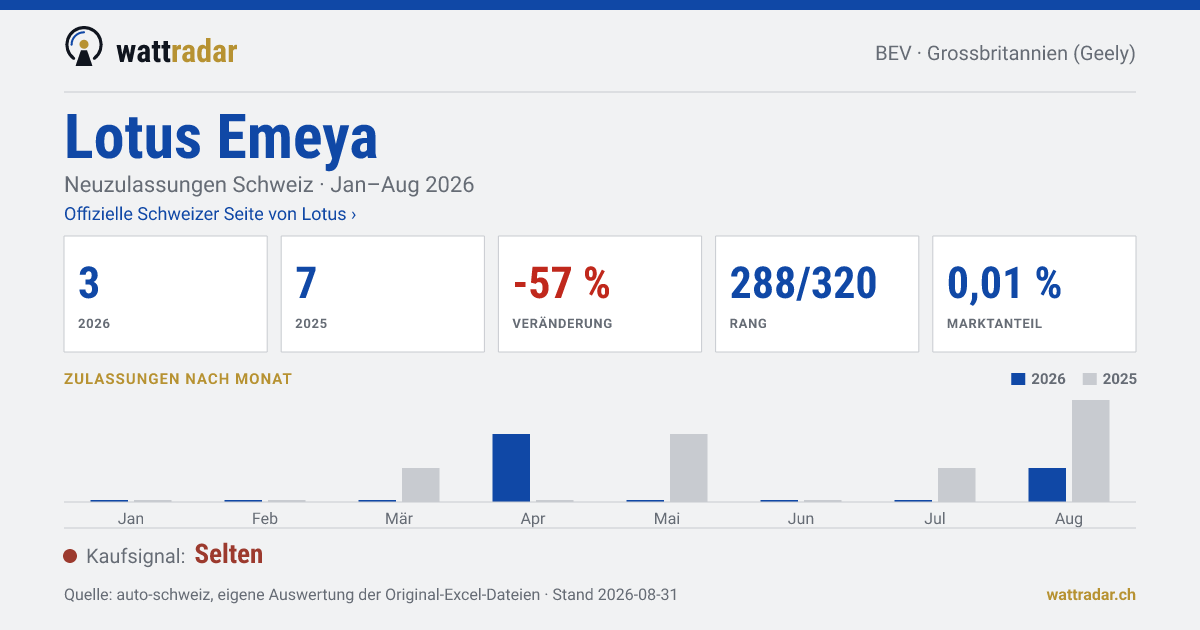Image resolution: width=1200 pixels, height=630 pixels.
Task: Click the blue April 2026 bar
Action: point(511,468)
